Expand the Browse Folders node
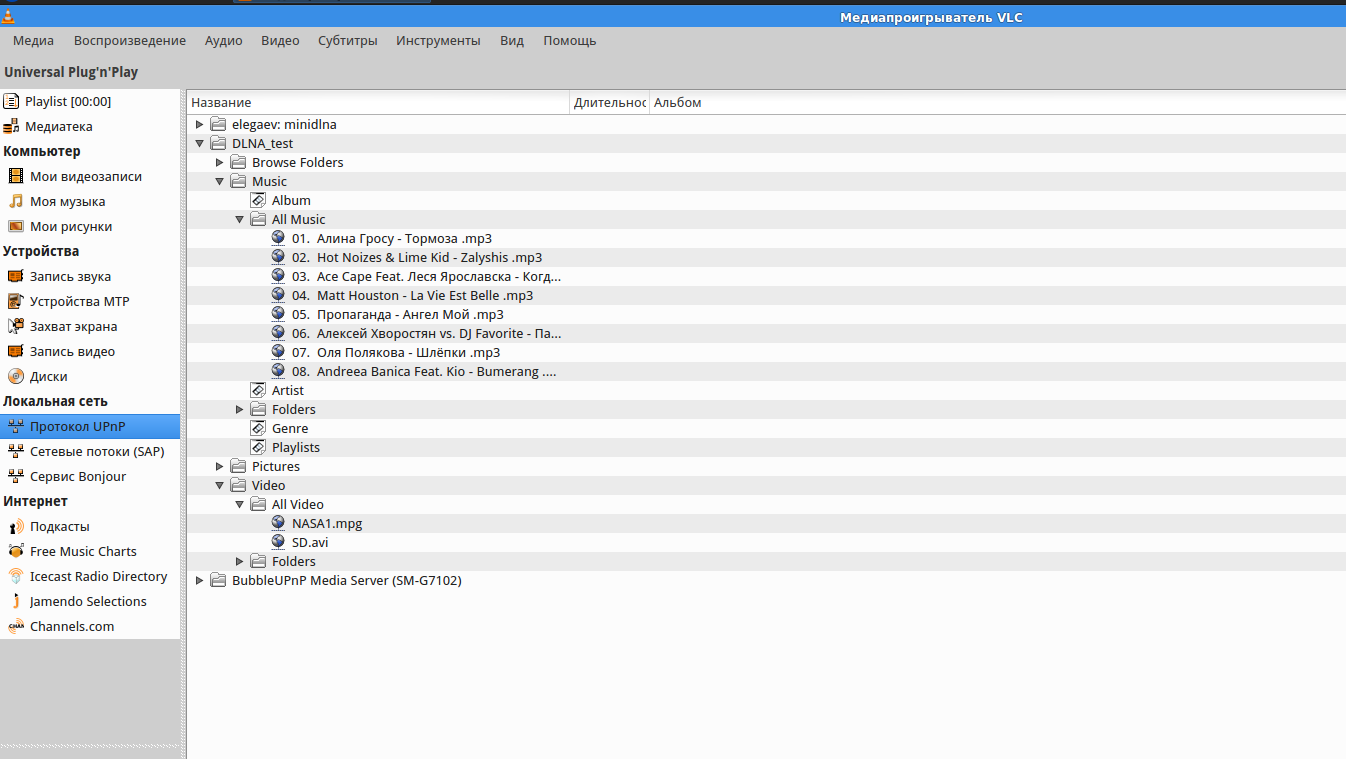 point(220,162)
